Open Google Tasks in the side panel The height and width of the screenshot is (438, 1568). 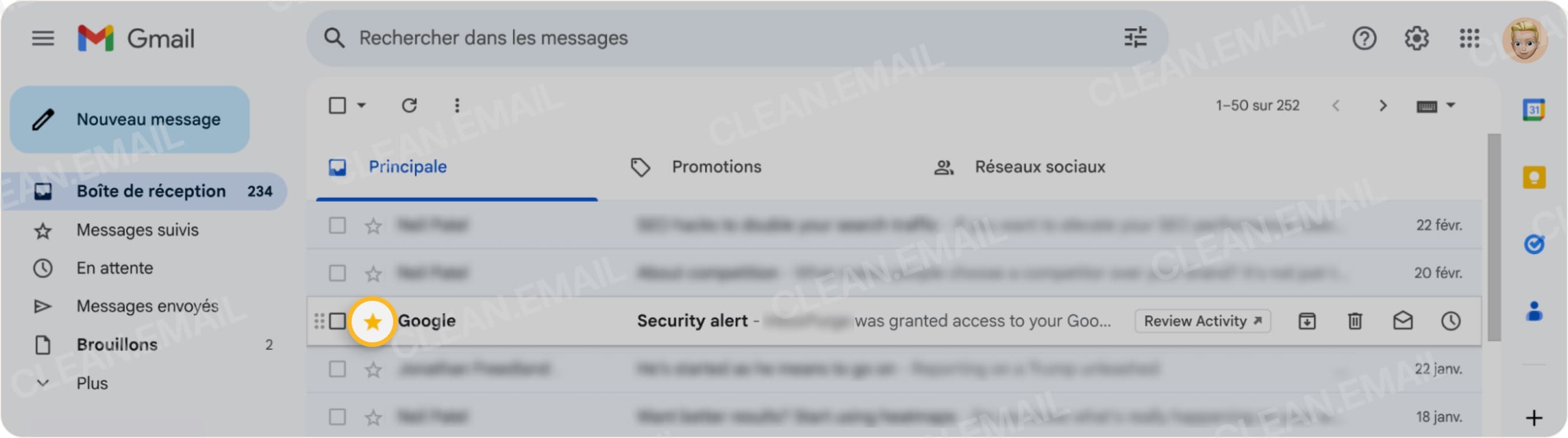1533,243
